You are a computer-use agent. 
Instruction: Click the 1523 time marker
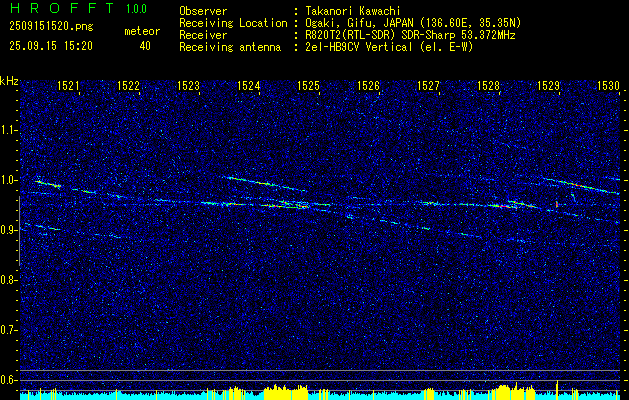click(x=189, y=86)
